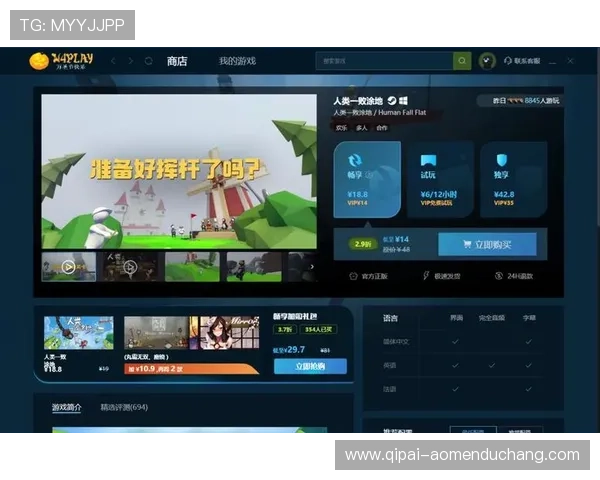600x480 pixels.
Task: Click the 娱乐 genre tag
Action: (341, 128)
